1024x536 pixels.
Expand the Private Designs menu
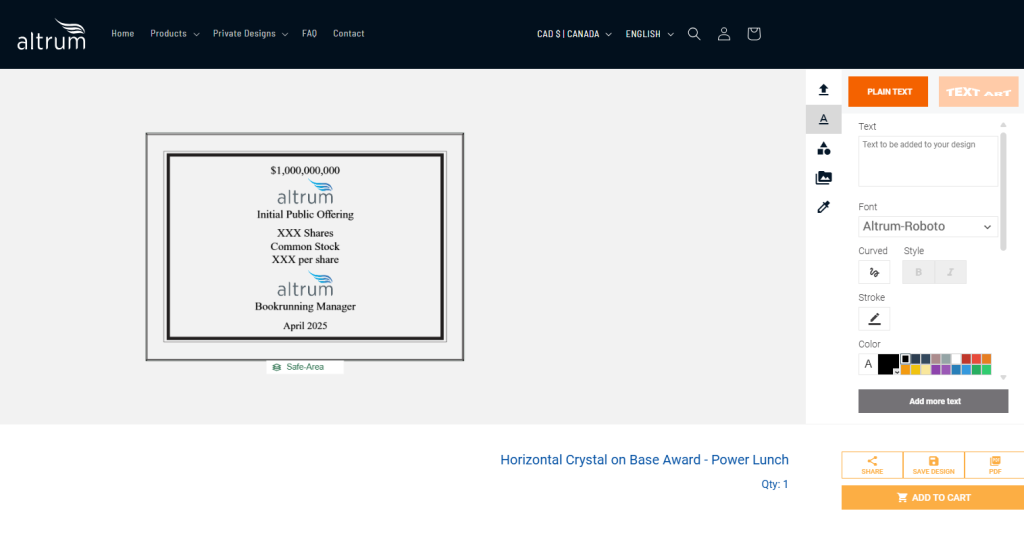click(250, 33)
